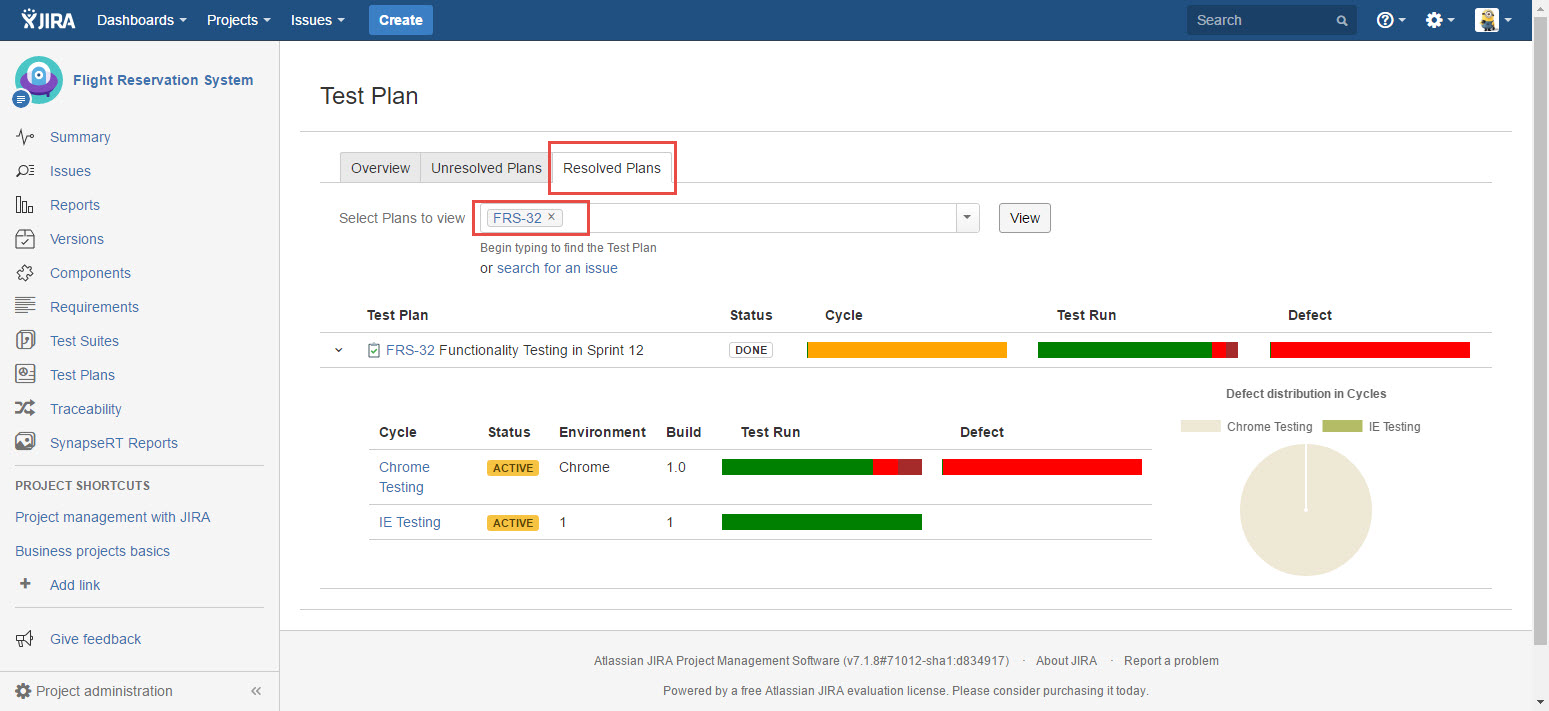
Task: Open the settings gear menu
Action: click(x=1439, y=20)
